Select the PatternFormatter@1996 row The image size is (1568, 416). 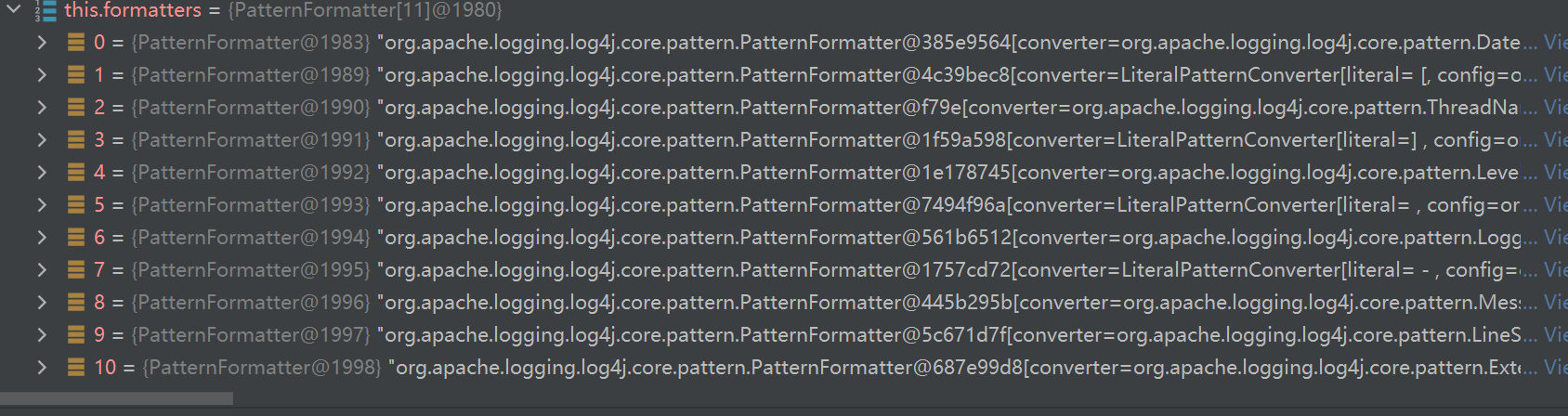(784, 302)
